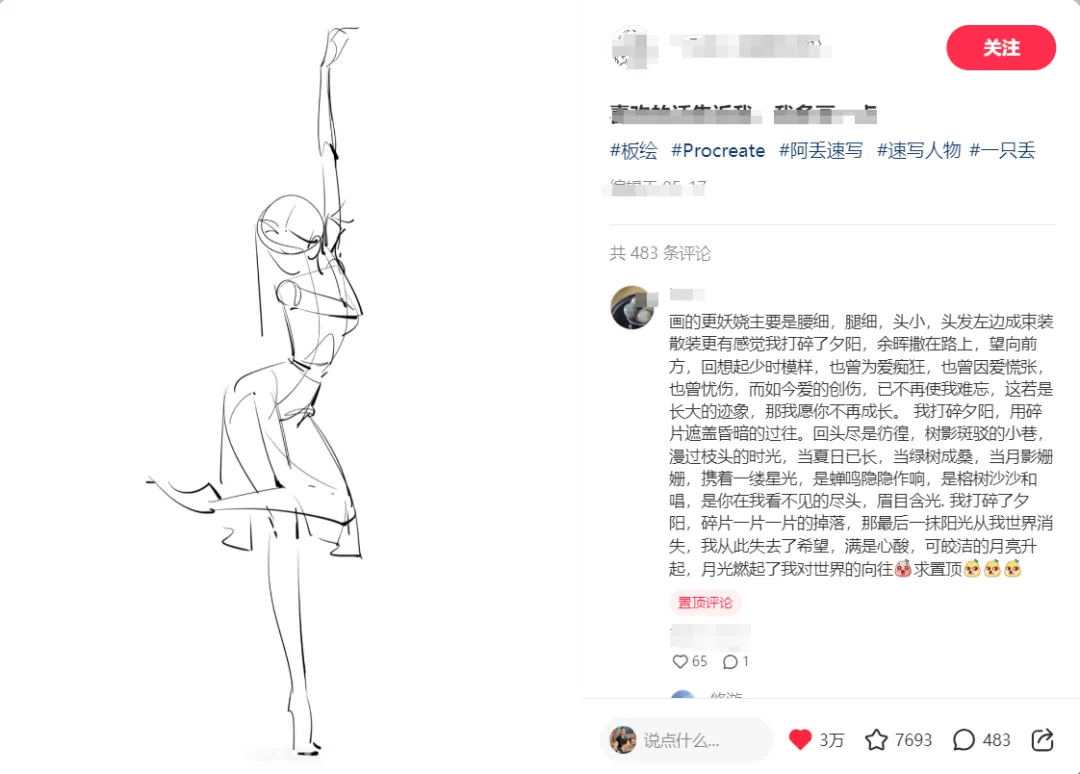1080x774 pixels.
Task: Like the post with the red heart icon
Action: [x=800, y=740]
